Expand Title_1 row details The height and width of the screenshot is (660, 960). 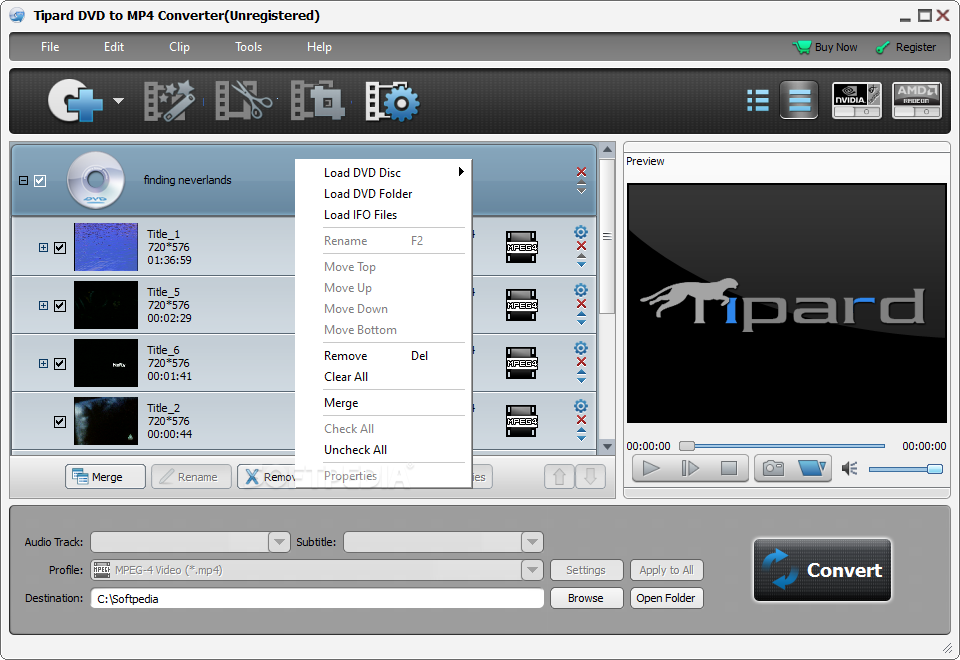43,247
